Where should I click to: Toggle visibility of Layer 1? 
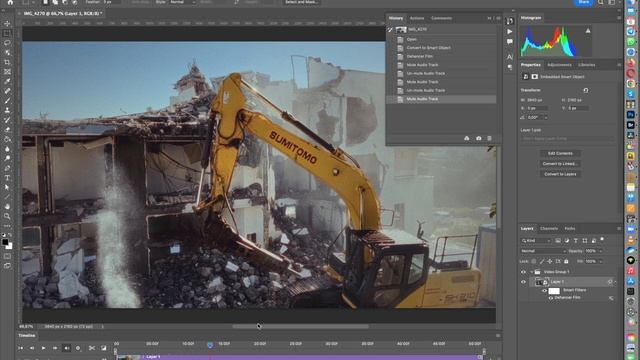point(523,282)
